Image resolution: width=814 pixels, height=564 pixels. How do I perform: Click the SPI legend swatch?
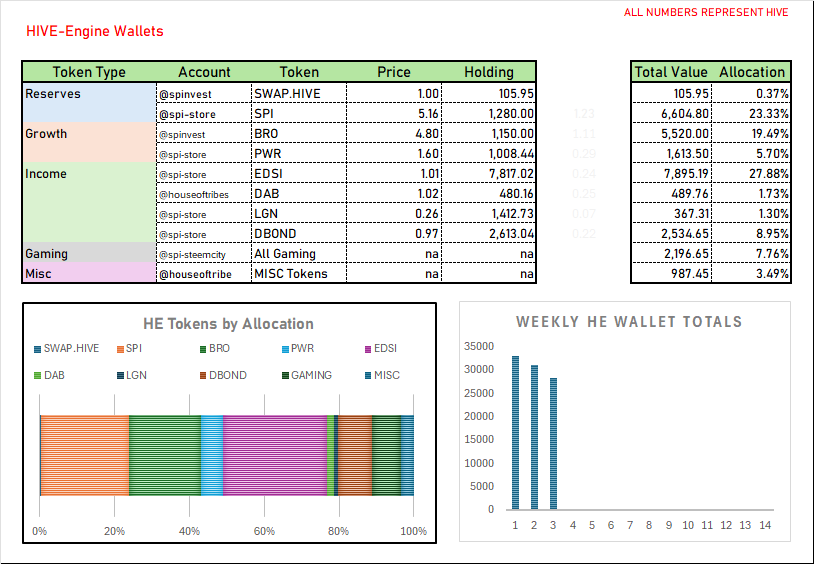click(120, 349)
